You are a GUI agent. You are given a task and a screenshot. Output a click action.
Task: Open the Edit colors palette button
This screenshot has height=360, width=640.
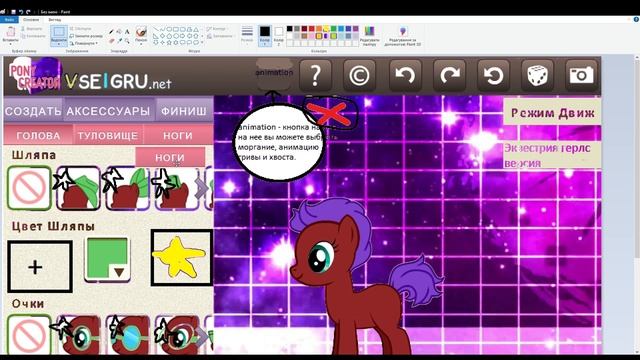click(x=369, y=36)
